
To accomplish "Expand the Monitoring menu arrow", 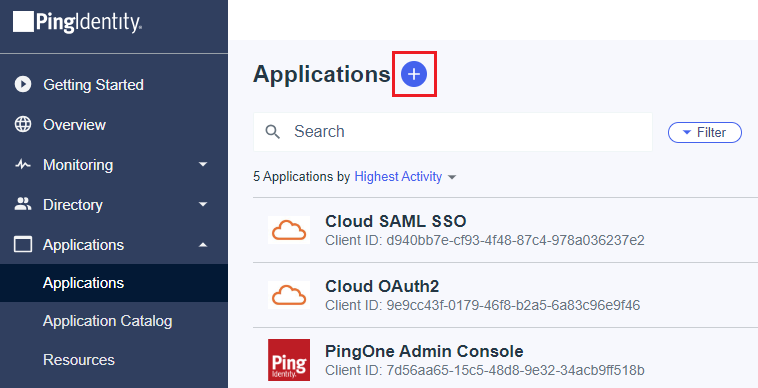I will tap(203, 165).
